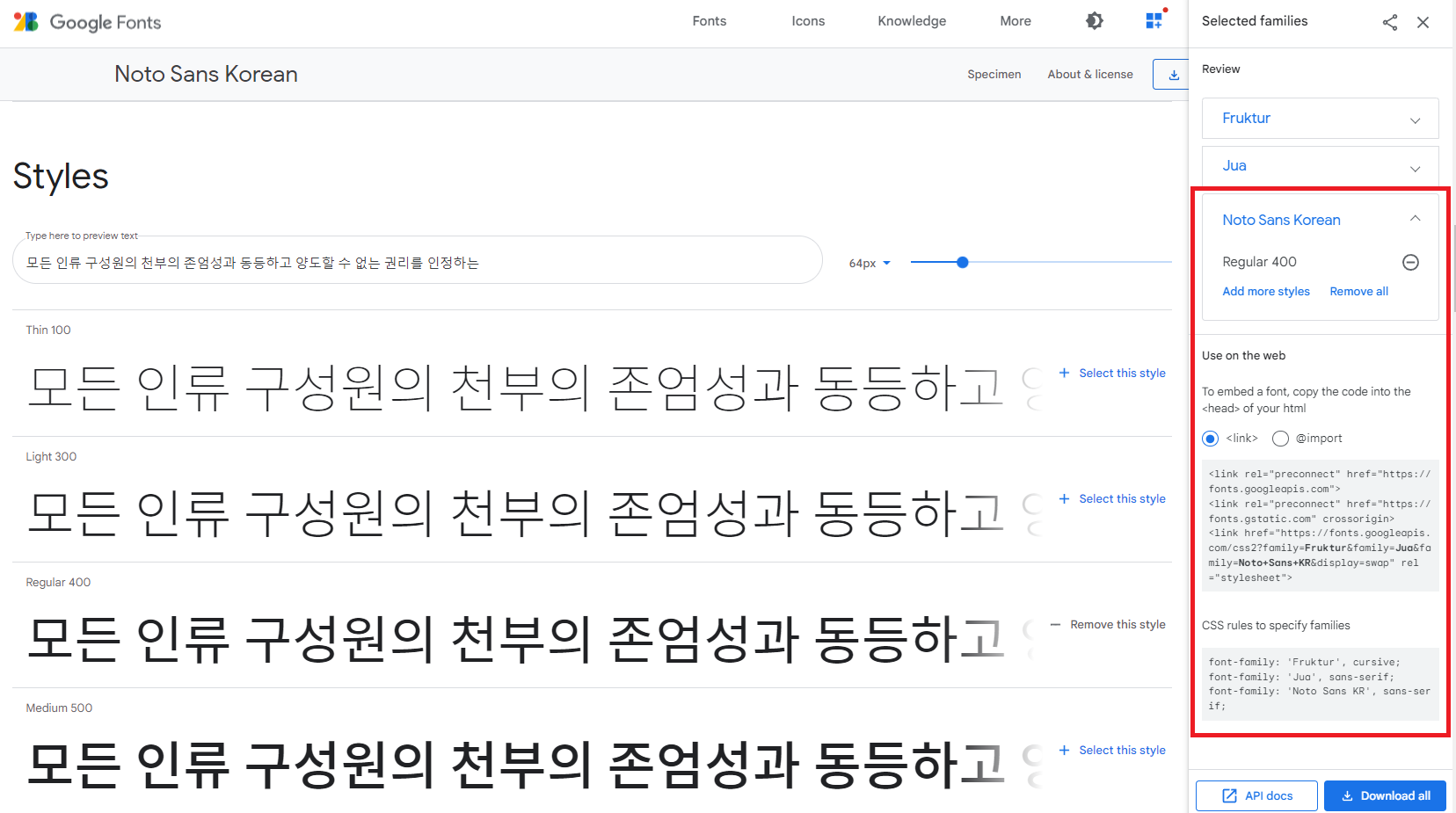Switch to the About & license tab

[1090, 75]
